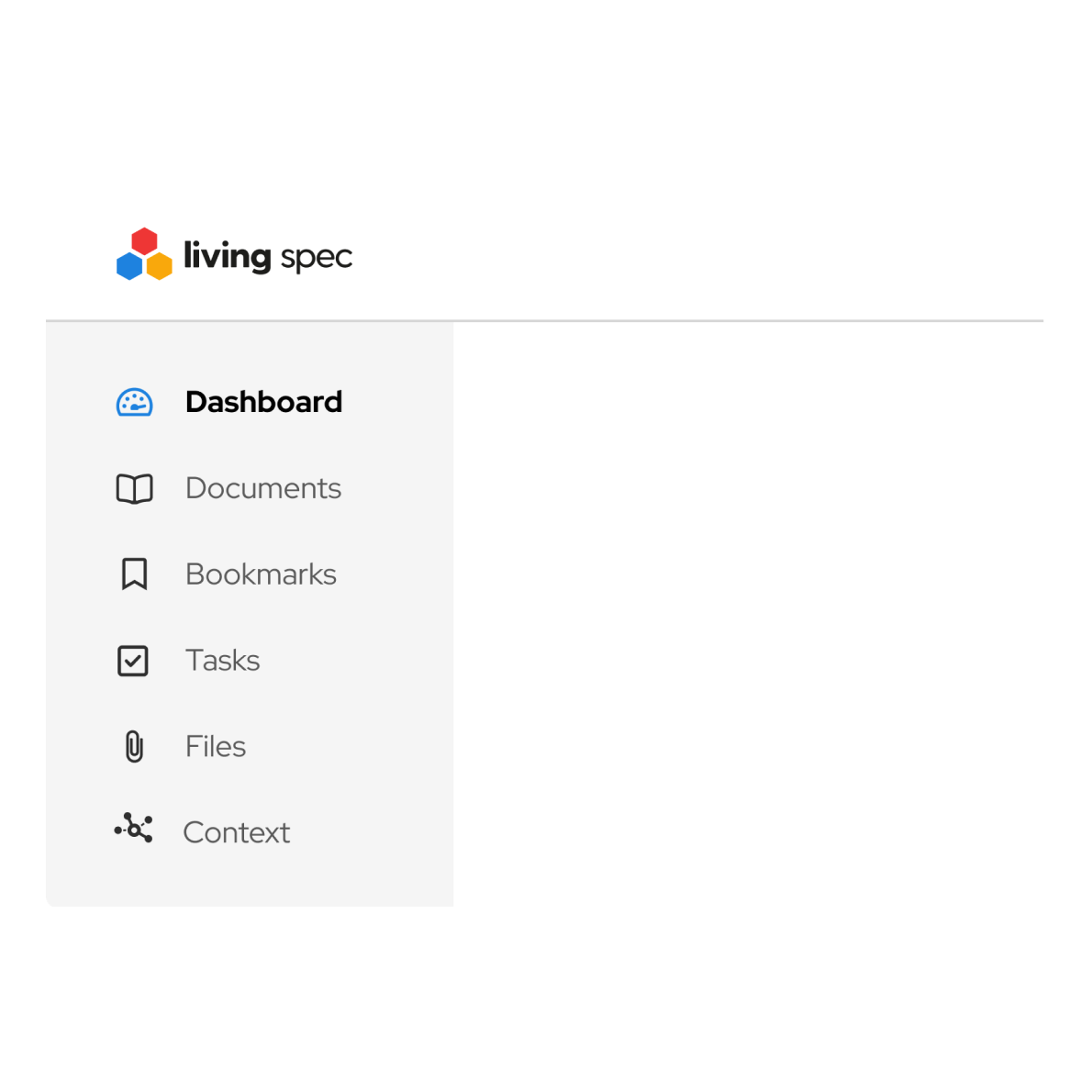Open the Dashboard menu item
The image size is (1092, 1092).
(263, 402)
